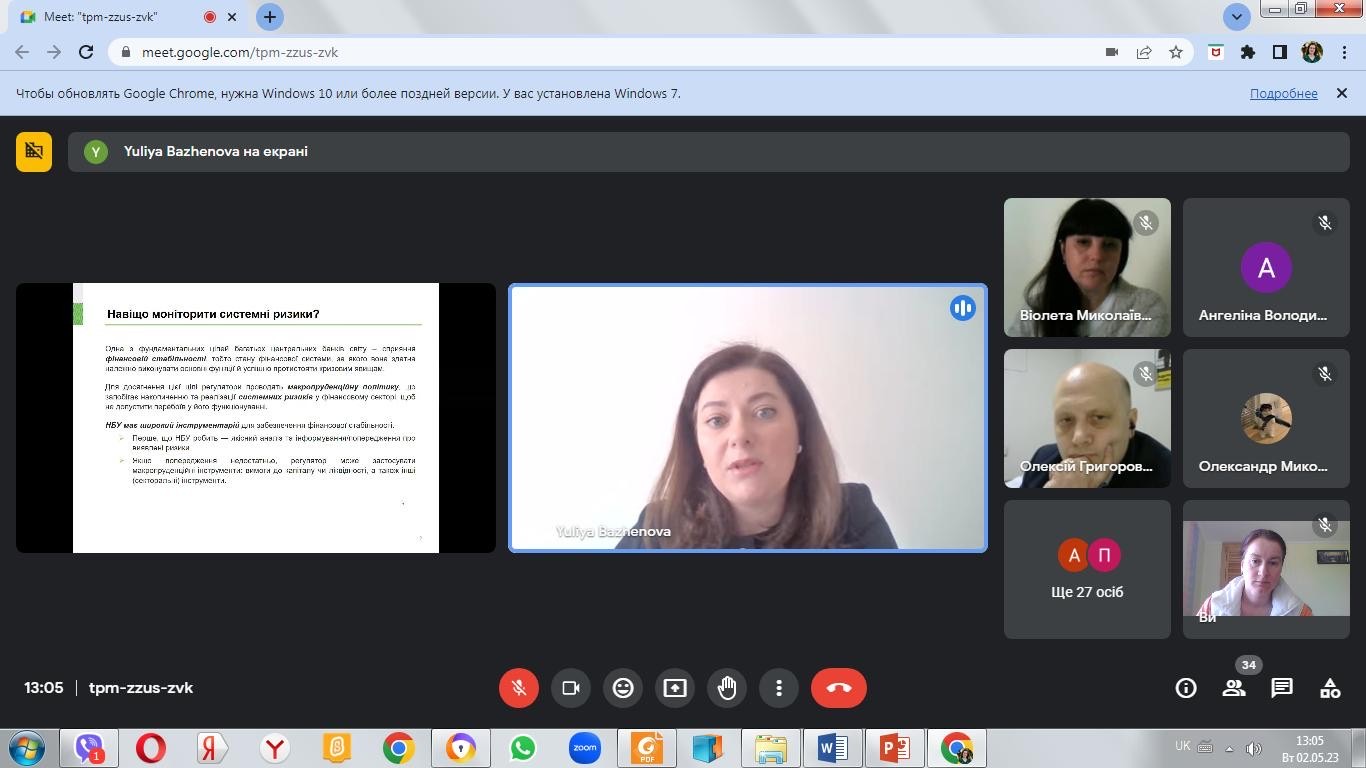Open WhatsApp from the taskbar

522,748
